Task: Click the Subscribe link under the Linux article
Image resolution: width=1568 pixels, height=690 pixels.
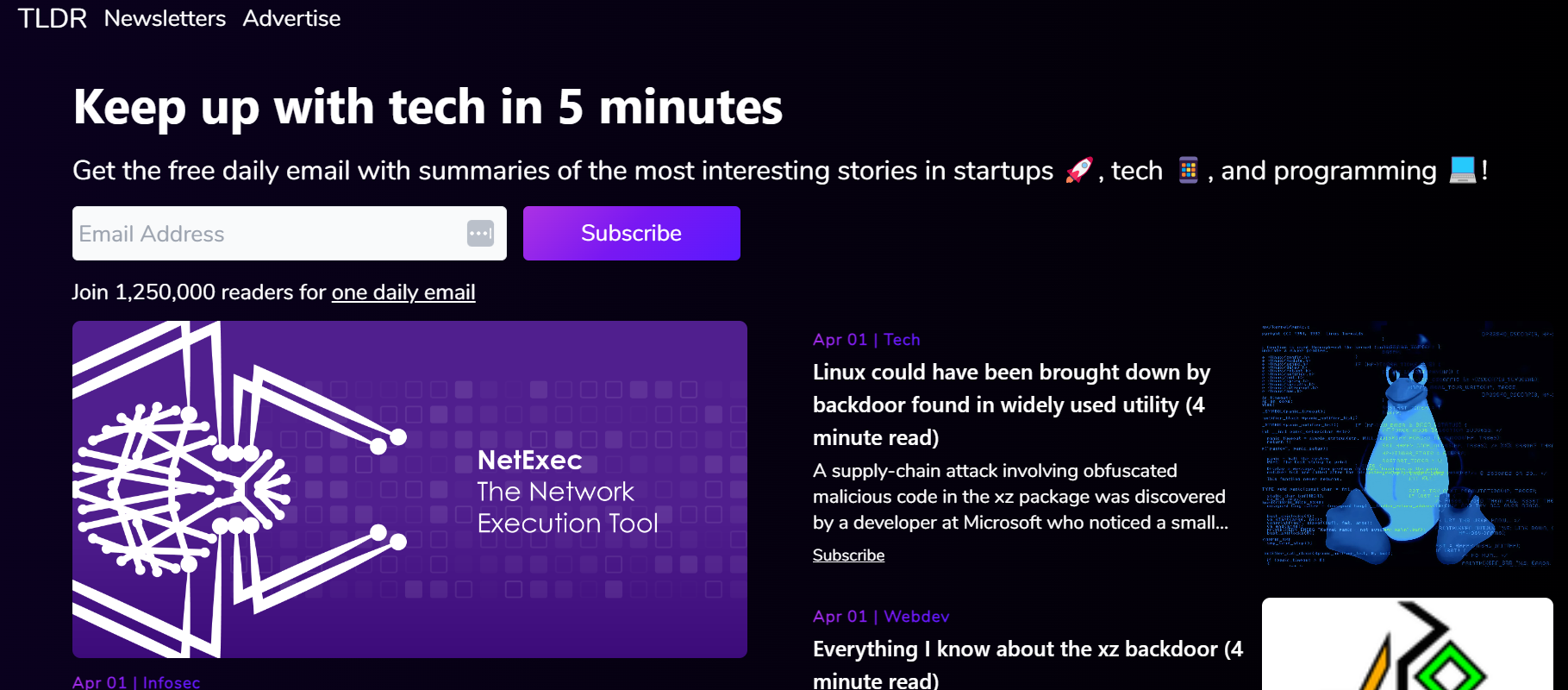Action: 848,555
